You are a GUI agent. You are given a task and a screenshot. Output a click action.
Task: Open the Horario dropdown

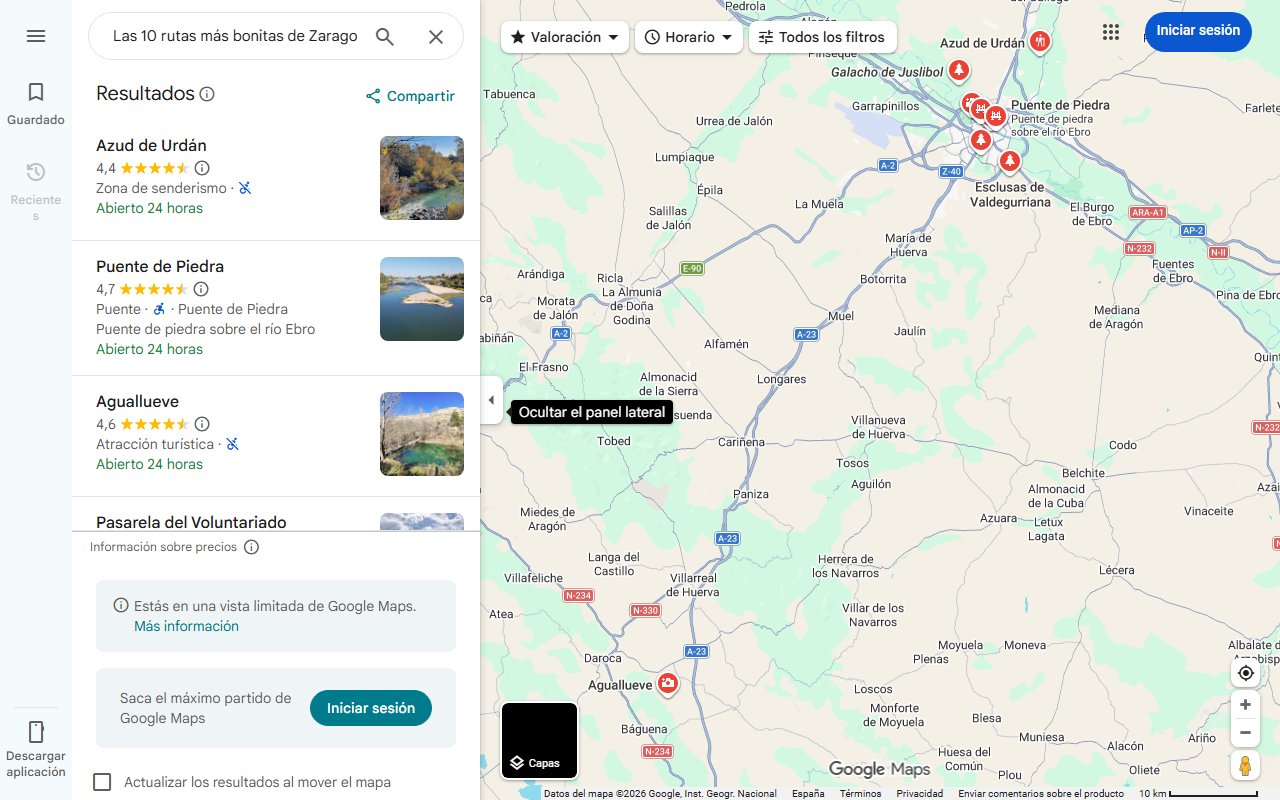point(689,36)
